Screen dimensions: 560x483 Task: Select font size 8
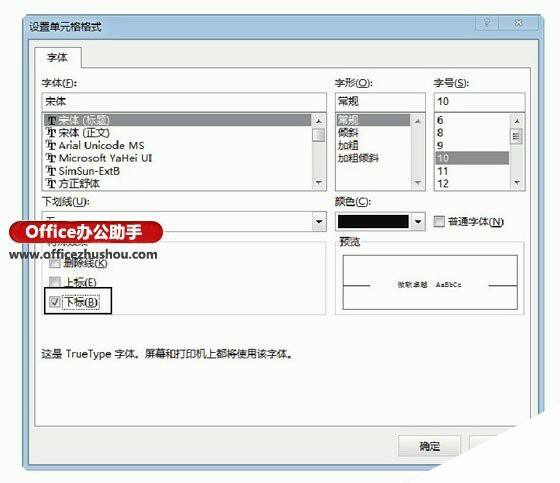472,133
